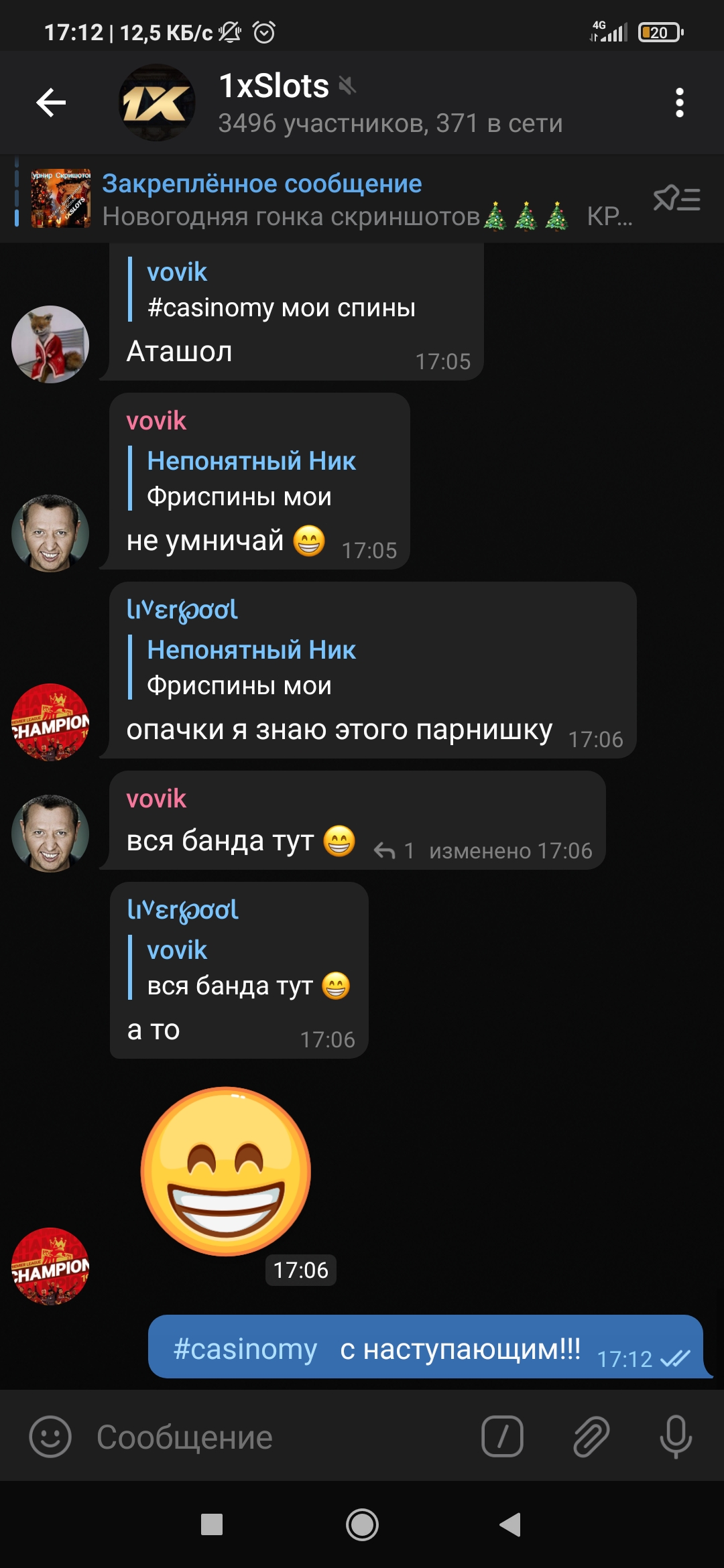This screenshot has width=724, height=1568.
Task: Attach a file with the paperclip icon
Action: (591, 1437)
